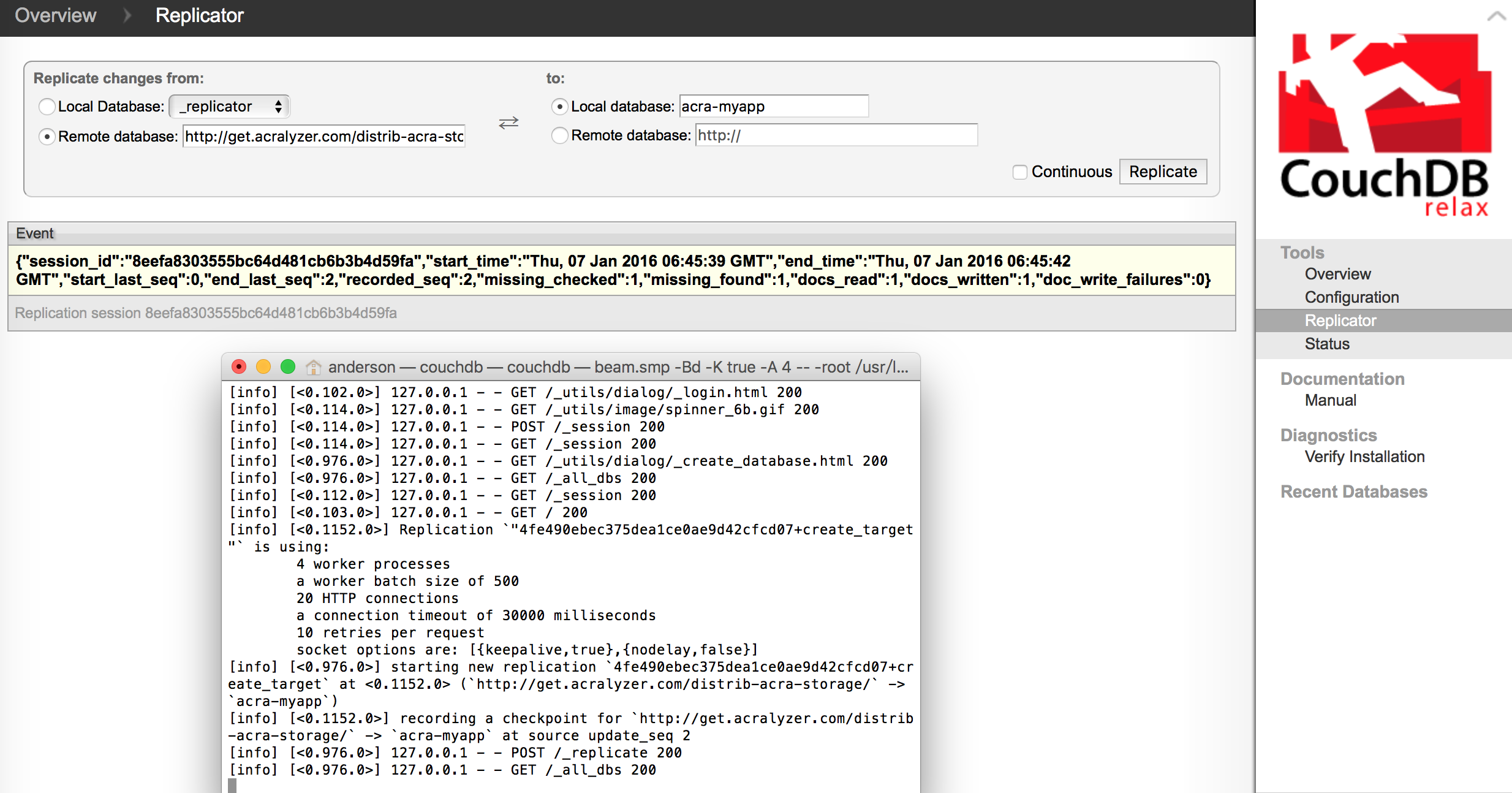Click the Replicator breadcrumb tab
Viewport: 1512px width, 793px height.
[198, 15]
